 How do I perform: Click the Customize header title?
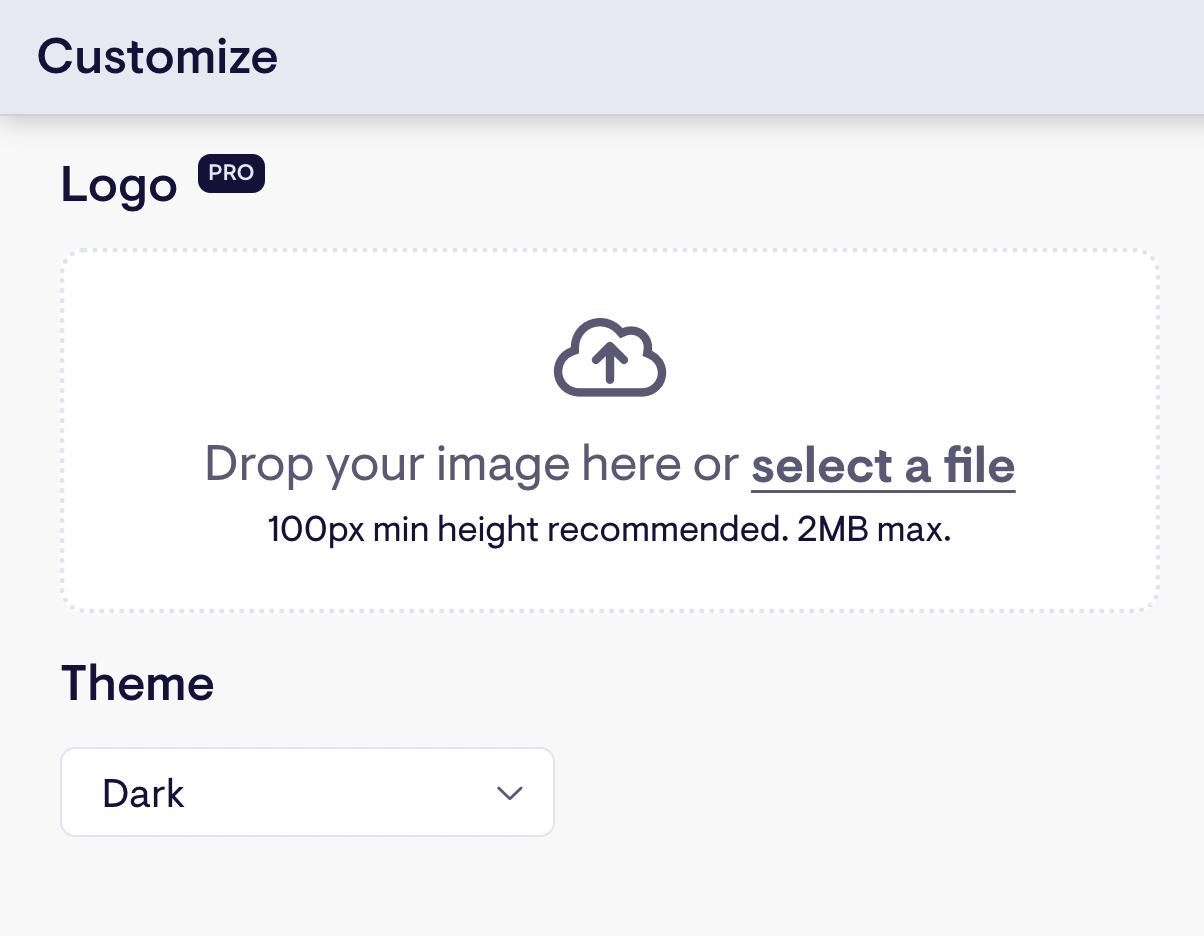[157, 57]
